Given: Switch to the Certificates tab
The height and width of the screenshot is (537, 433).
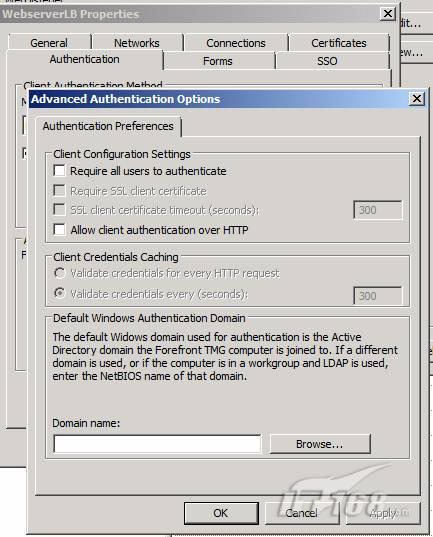Looking at the screenshot, I should click(339, 43).
